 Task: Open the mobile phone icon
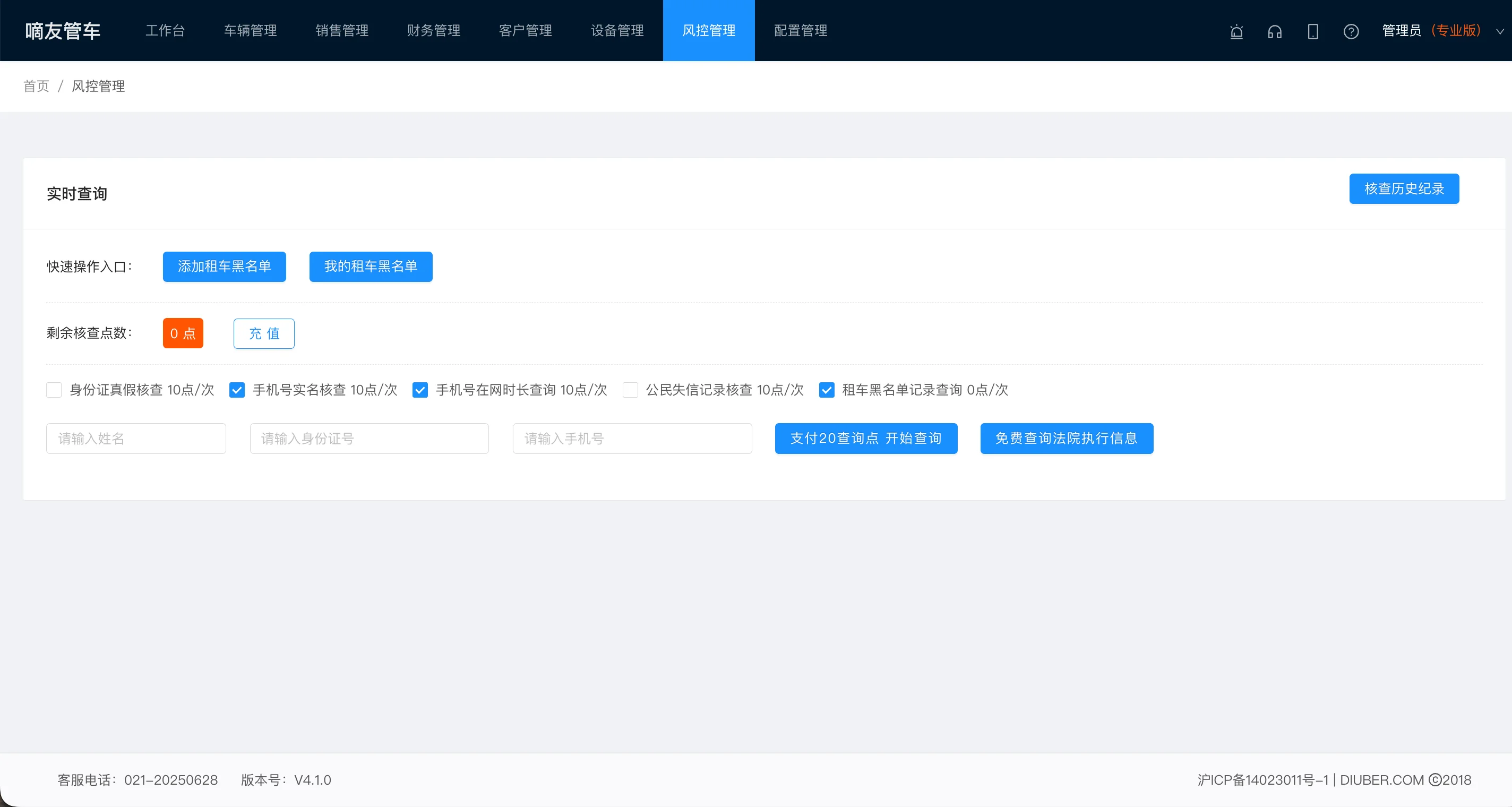point(1313,31)
